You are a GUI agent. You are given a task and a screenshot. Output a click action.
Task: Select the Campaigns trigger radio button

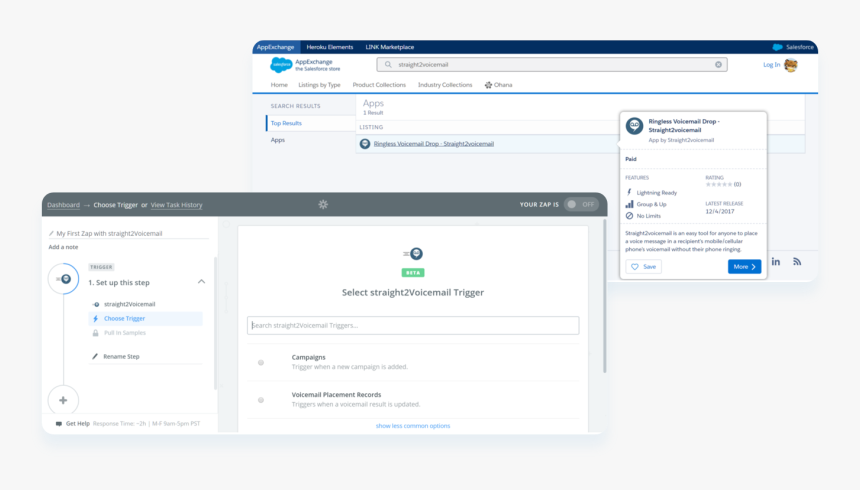(x=261, y=363)
